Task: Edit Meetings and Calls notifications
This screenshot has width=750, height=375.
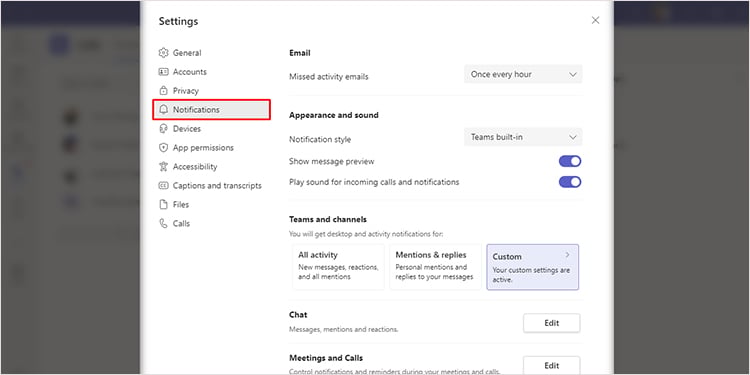Action: [x=551, y=365]
